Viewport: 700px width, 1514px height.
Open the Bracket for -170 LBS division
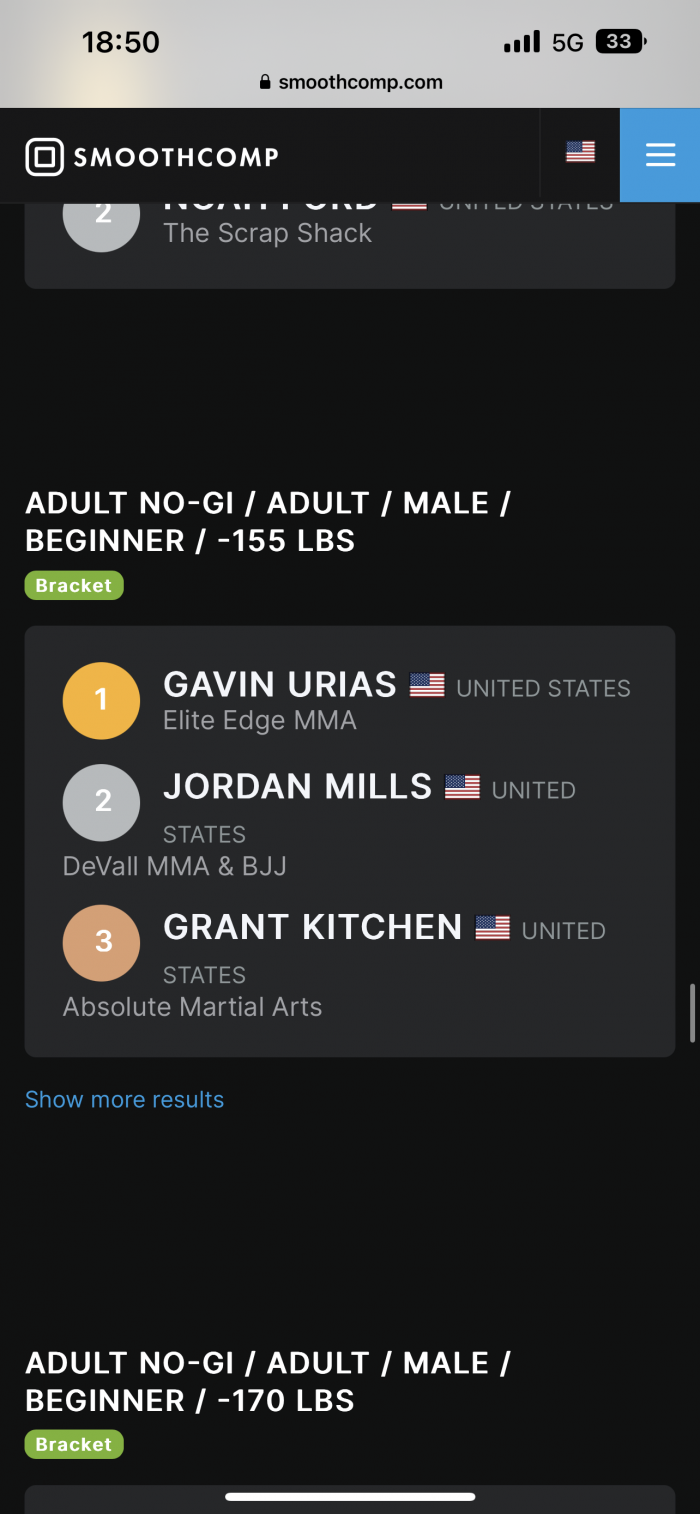pos(74,1444)
